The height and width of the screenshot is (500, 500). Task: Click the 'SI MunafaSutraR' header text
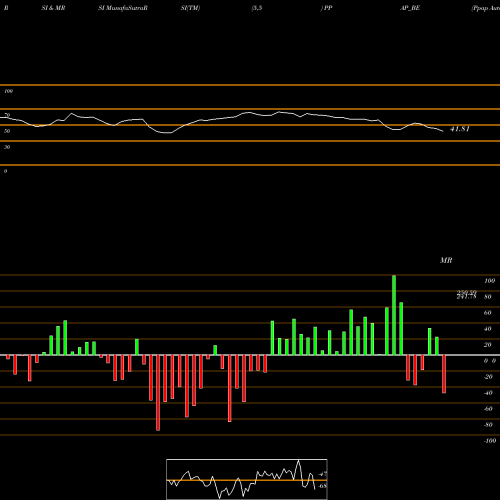click(x=123, y=8)
